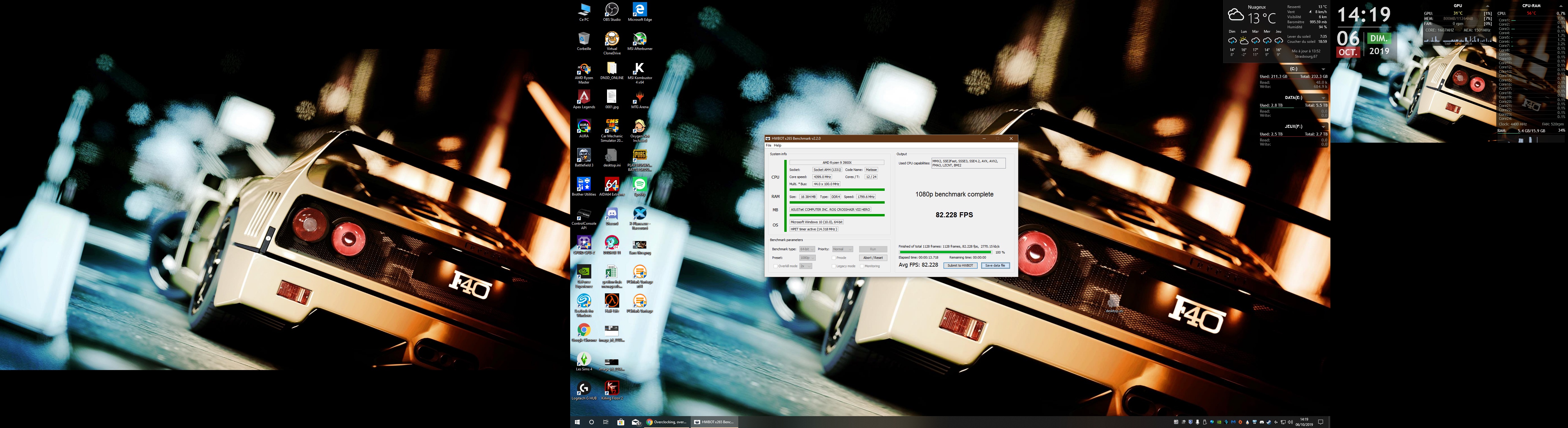The height and width of the screenshot is (428, 1568).
Task: Select the Les Sims 4 shortcut
Action: click(x=584, y=362)
